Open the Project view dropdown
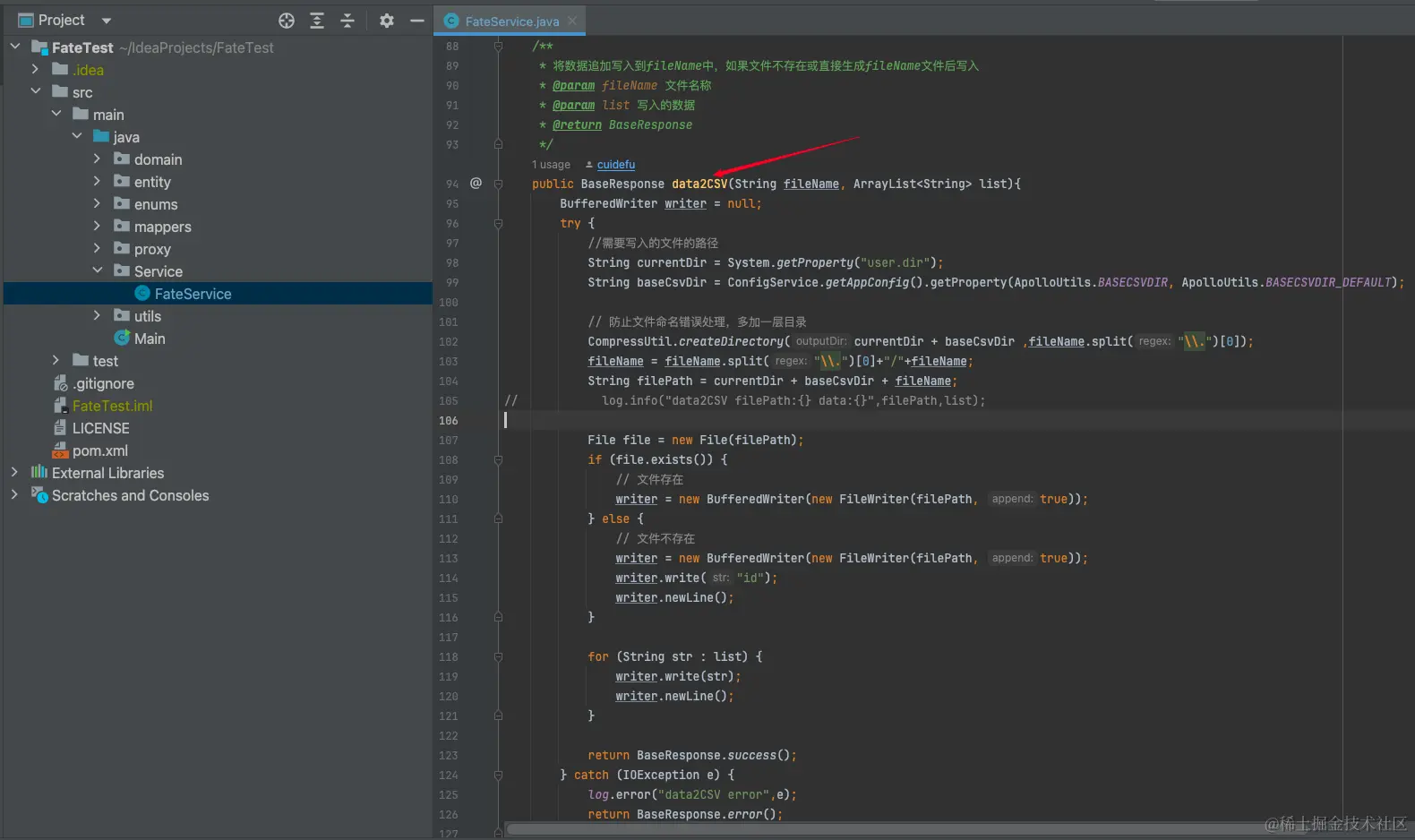 click(x=107, y=21)
